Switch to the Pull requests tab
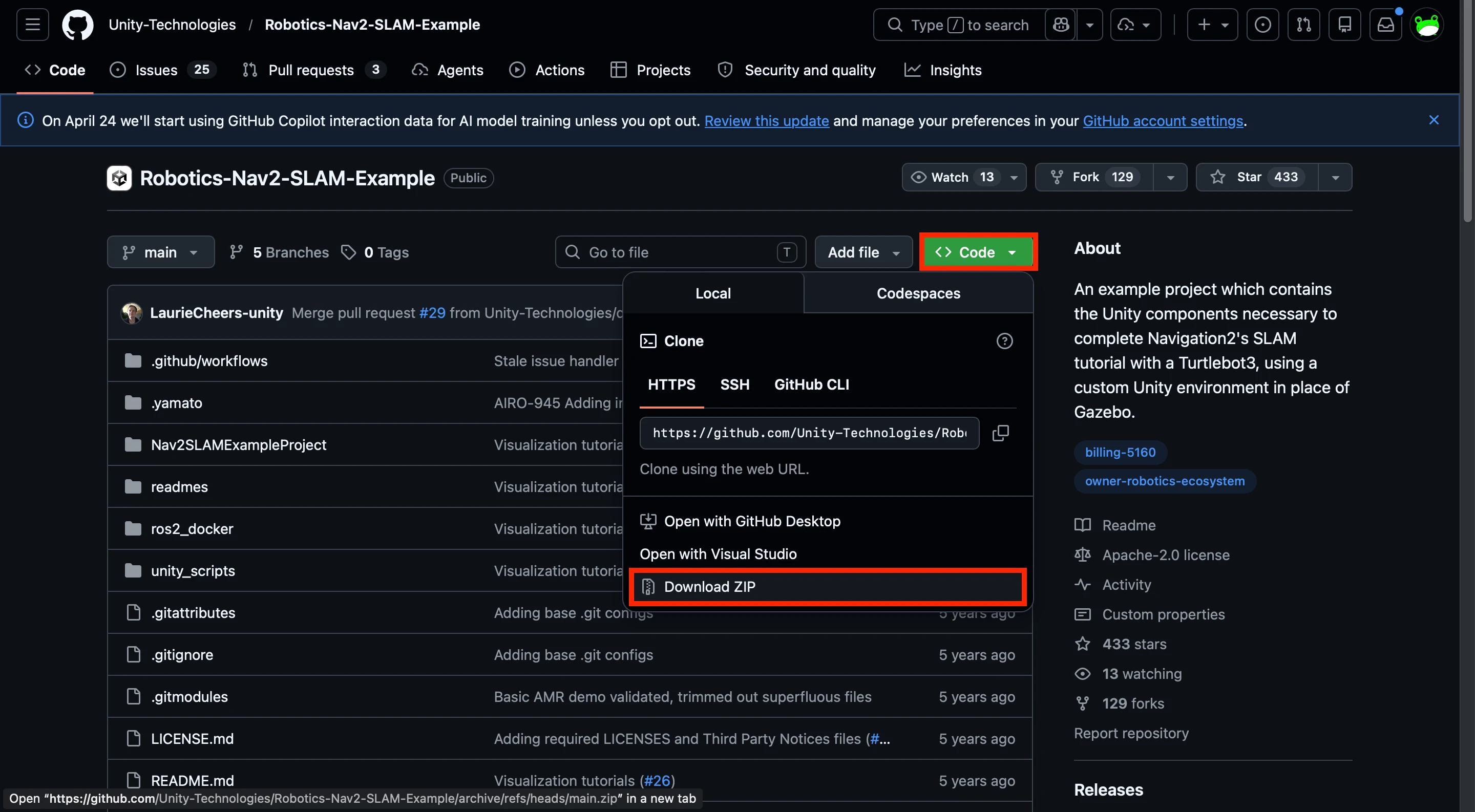Image resolution: width=1475 pixels, height=812 pixels. 314,70
